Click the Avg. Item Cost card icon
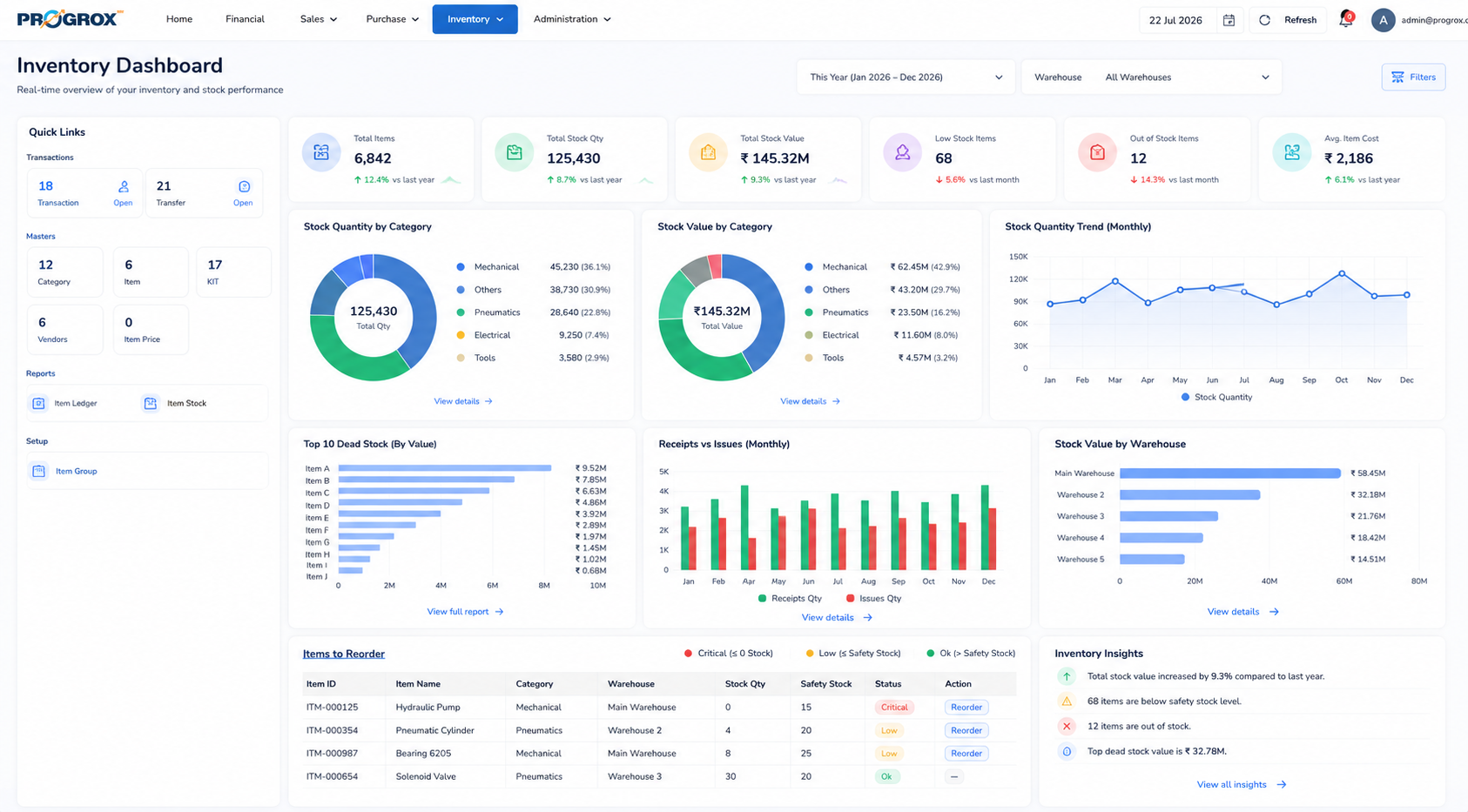The width and height of the screenshot is (1468, 812). point(1292,153)
